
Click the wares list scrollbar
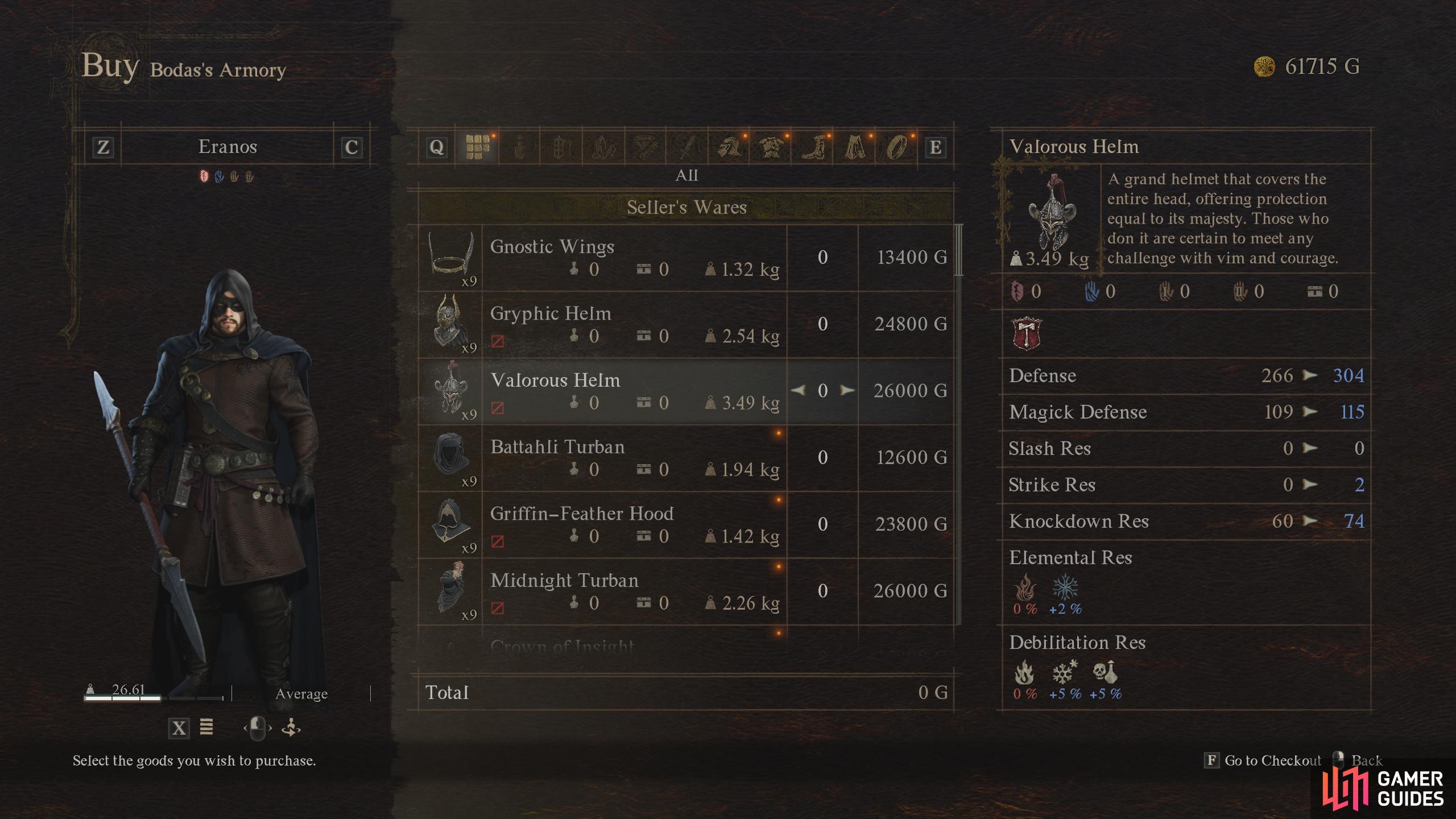pyautogui.click(x=959, y=250)
